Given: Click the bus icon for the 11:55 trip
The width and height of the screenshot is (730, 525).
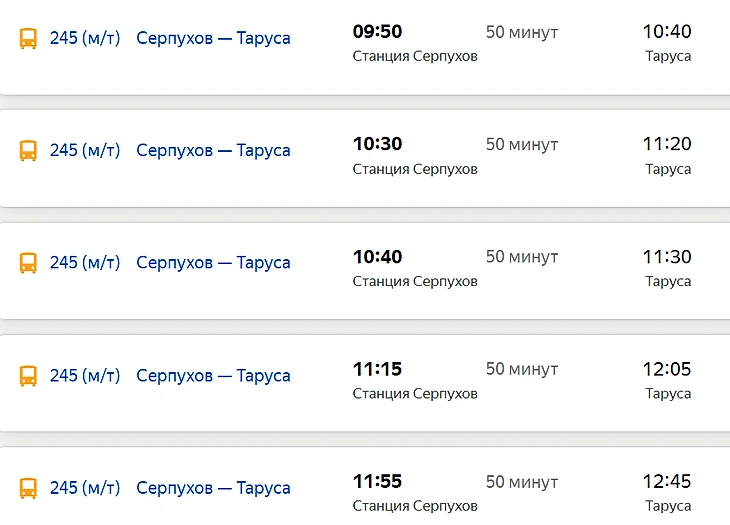Looking at the screenshot, I should click(28, 488).
